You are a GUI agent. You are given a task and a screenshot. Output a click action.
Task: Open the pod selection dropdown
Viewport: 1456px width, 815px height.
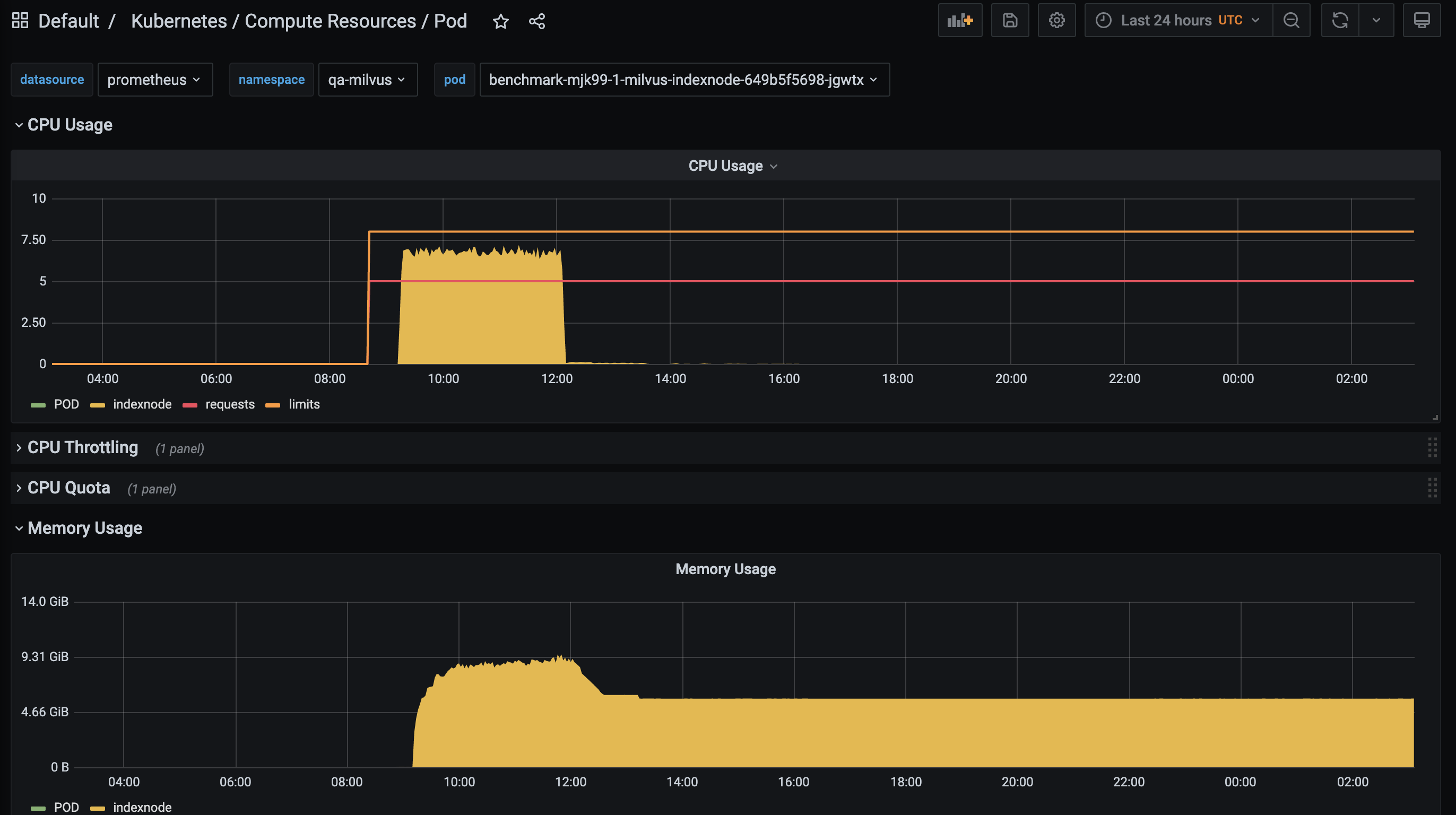tap(684, 80)
